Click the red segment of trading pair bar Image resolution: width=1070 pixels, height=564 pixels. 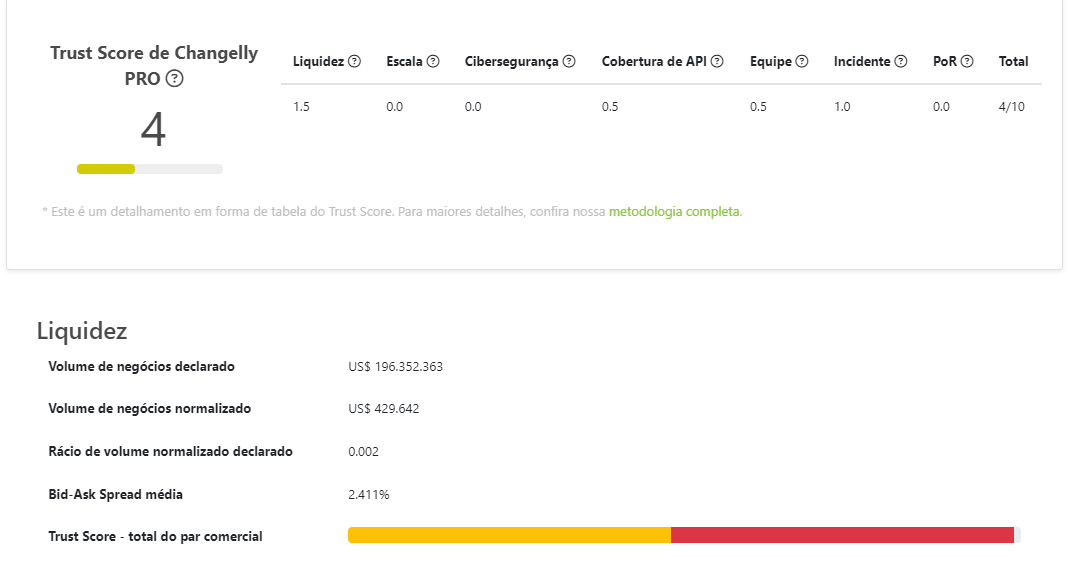click(x=842, y=535)
